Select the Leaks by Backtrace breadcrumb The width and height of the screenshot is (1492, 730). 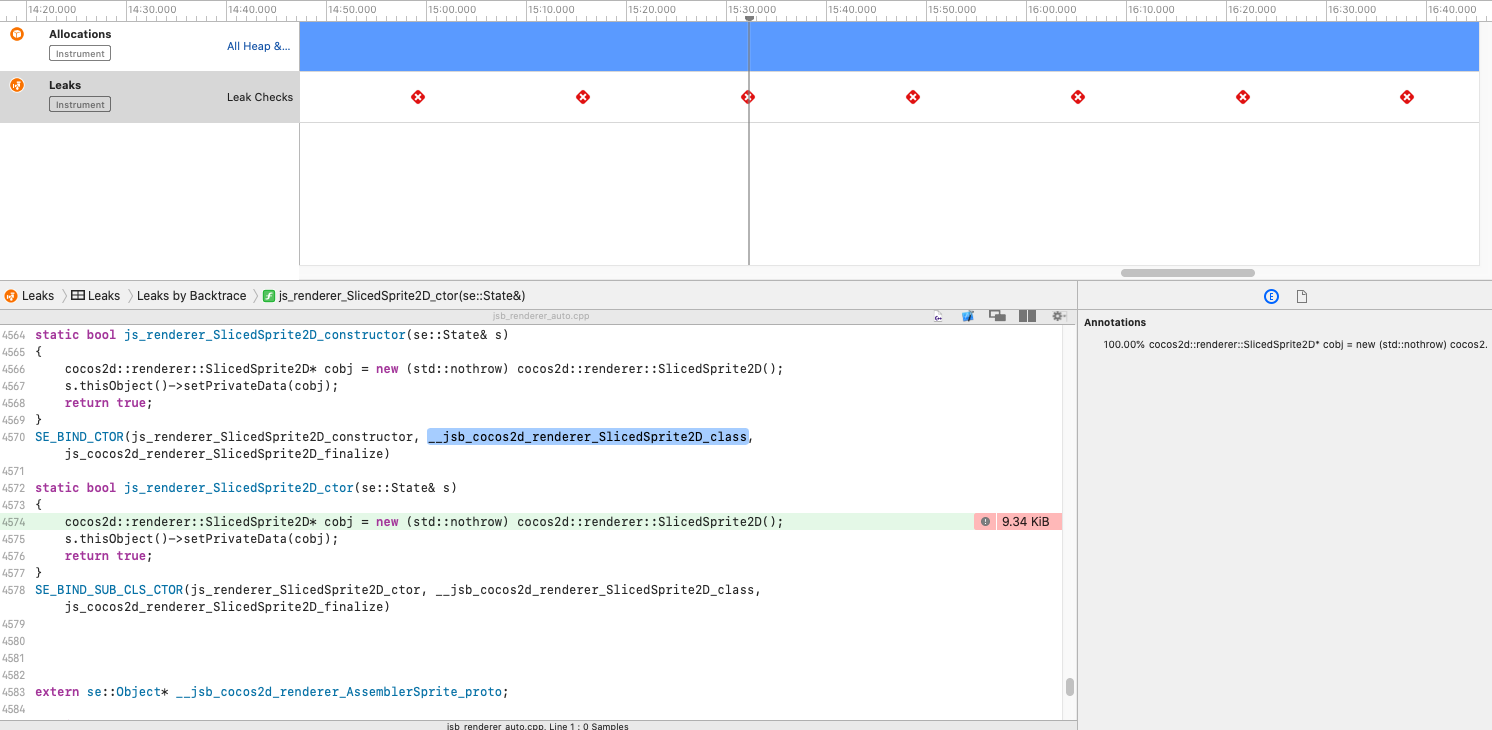(x=191, y=296)
